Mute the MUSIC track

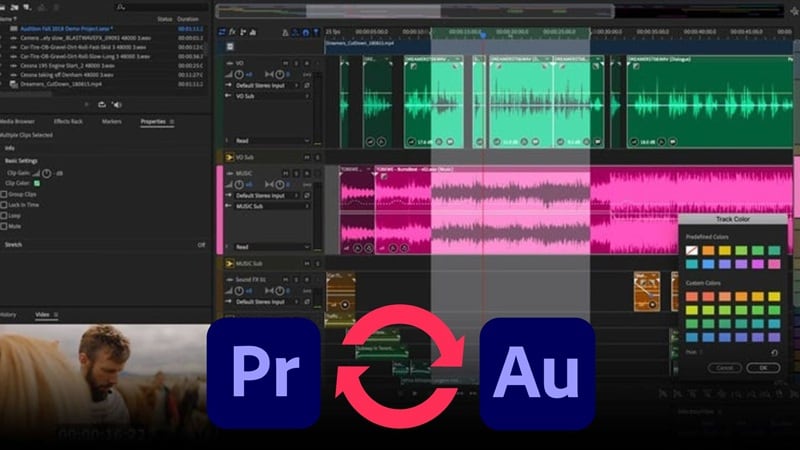(286, 173)
